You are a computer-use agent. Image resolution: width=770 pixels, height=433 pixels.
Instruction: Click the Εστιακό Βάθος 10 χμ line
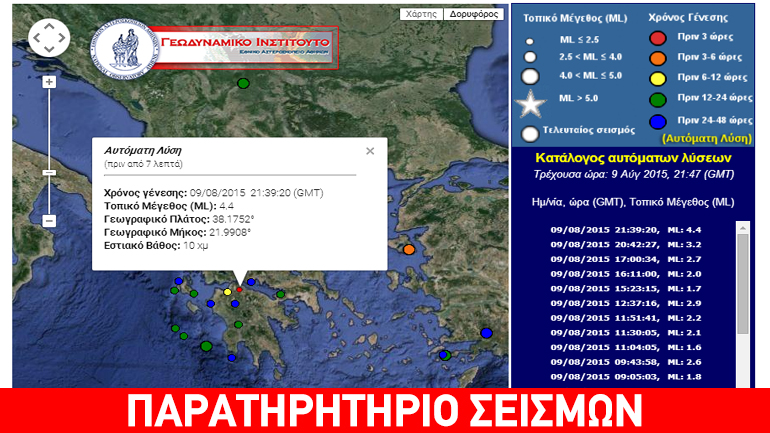(156, 245)
